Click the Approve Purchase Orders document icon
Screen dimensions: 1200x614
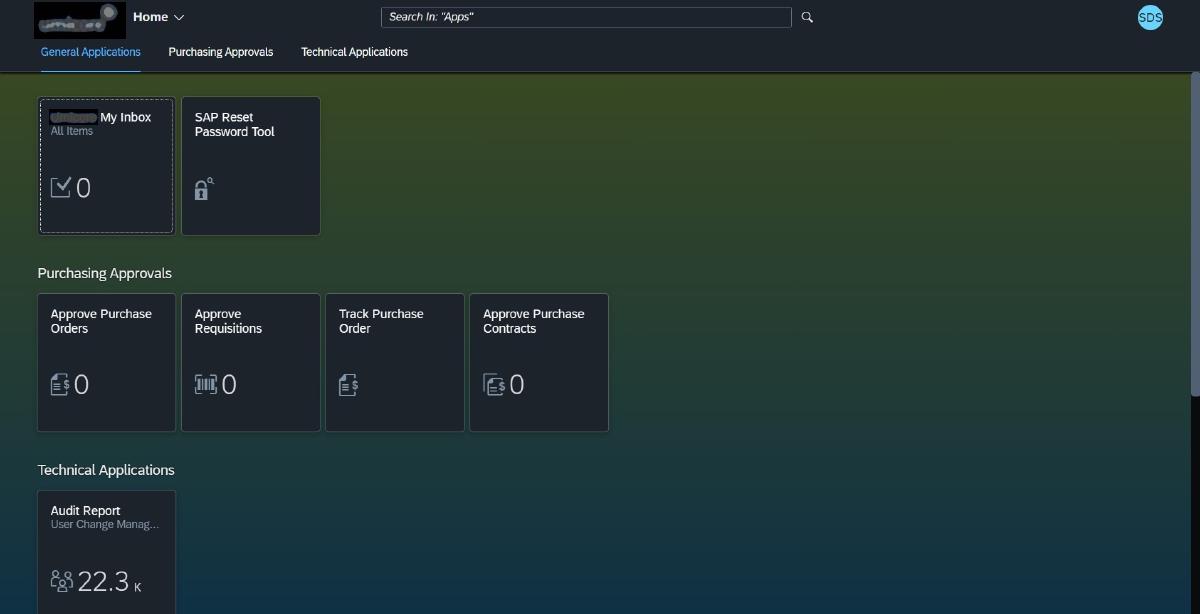[x=60, y=385]
